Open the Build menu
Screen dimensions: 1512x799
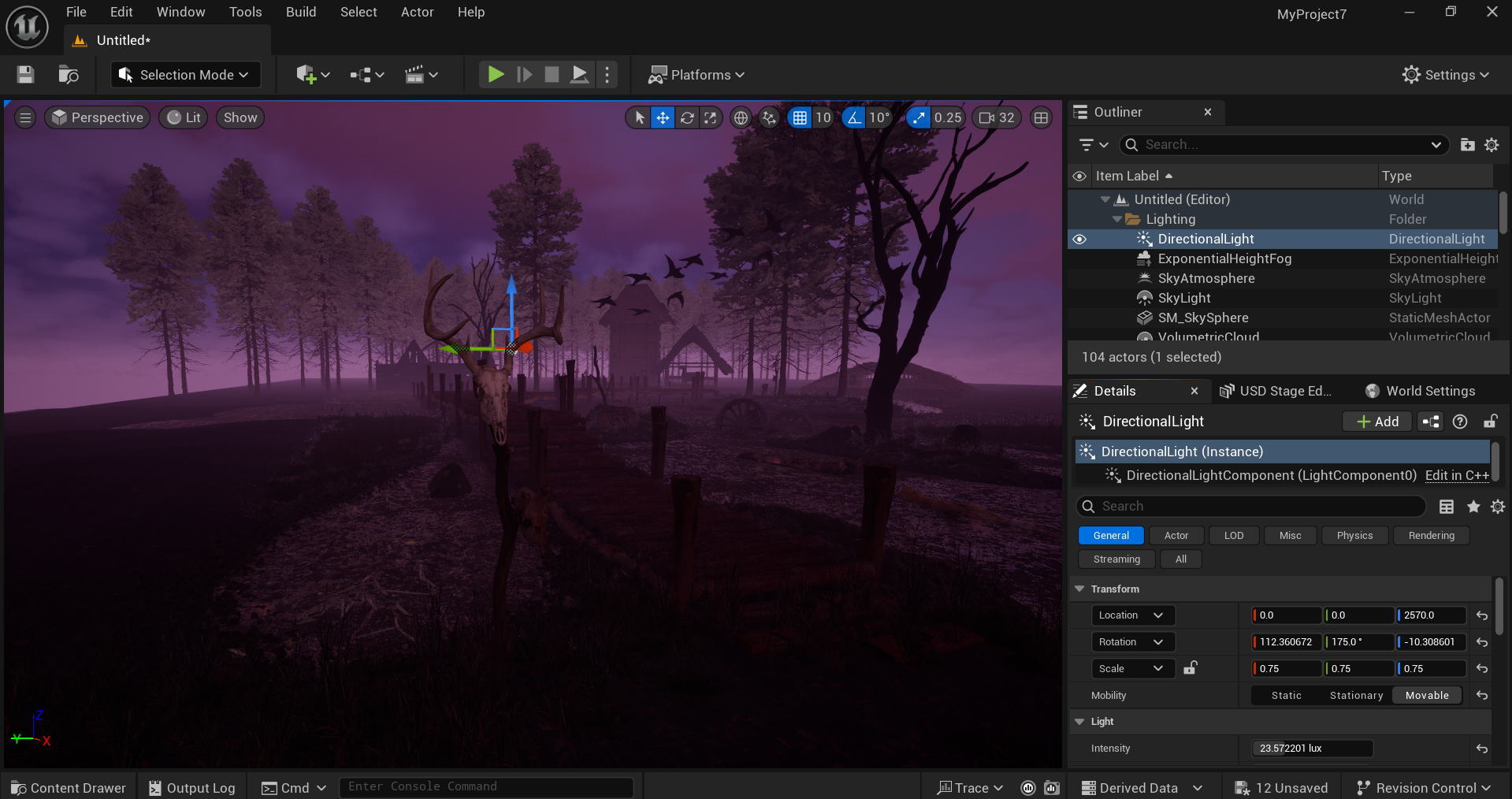301,12
